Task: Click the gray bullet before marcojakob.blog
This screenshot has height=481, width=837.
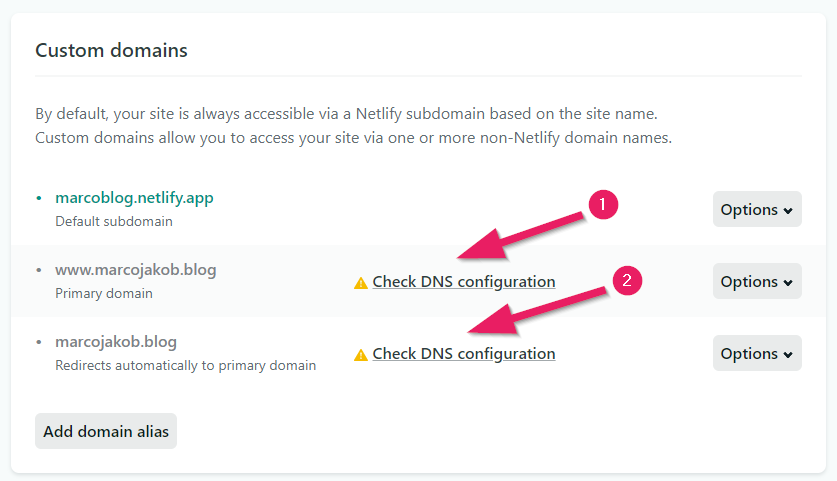Action: pos(39,342)
